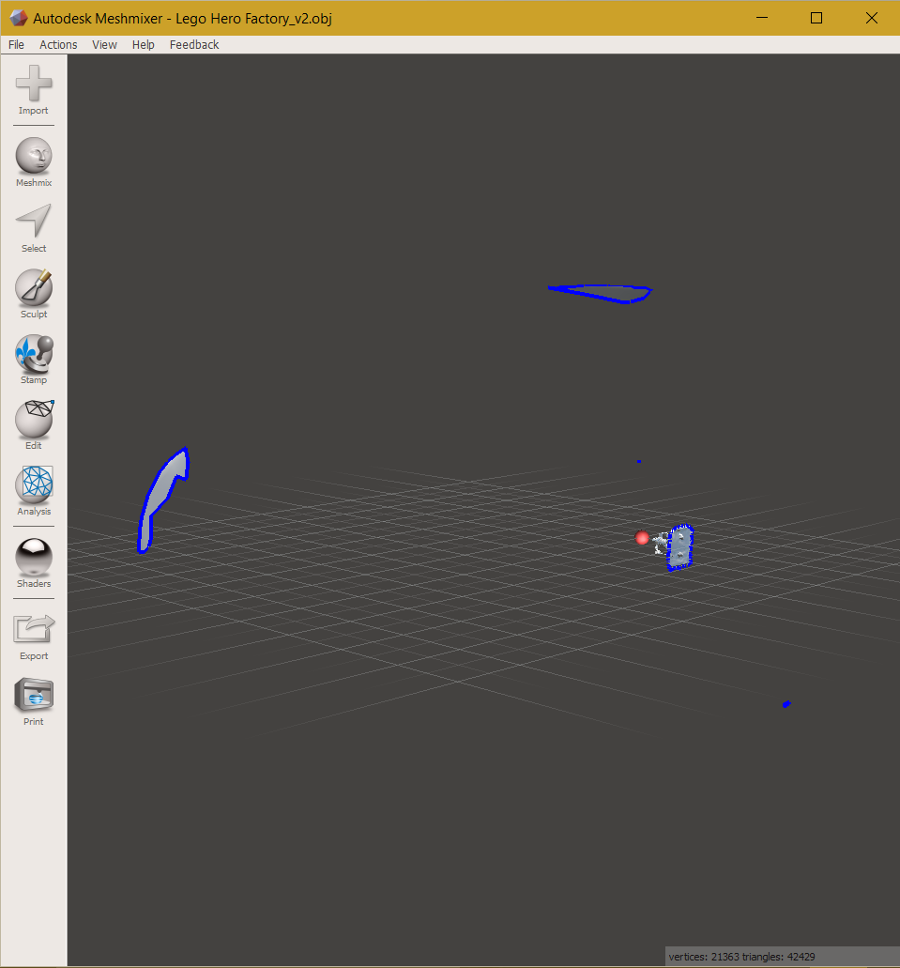
Task: Open the Edit tools panel
Action: click(34, 425)
